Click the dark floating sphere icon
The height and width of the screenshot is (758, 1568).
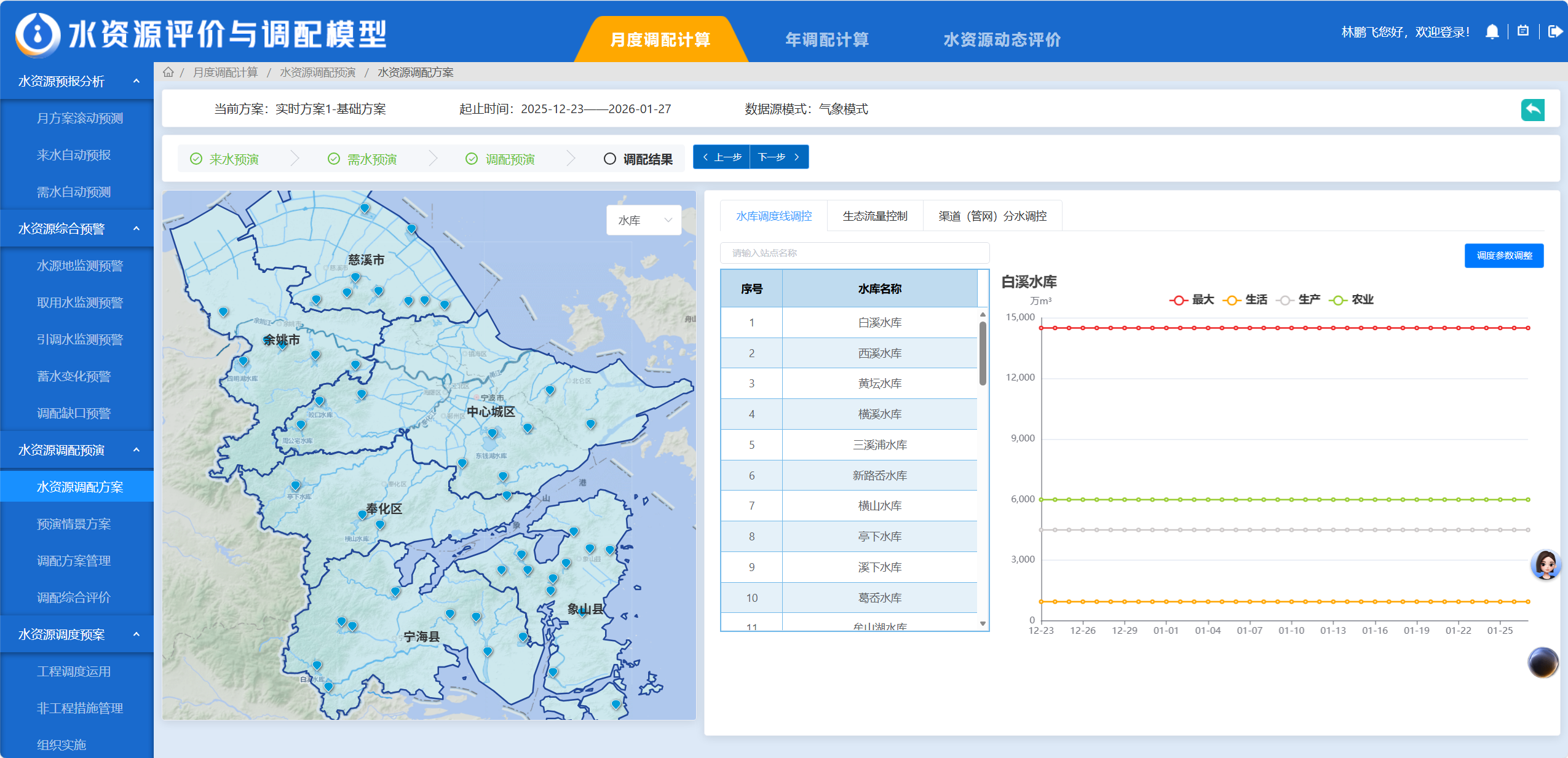tap(1543, 663)
